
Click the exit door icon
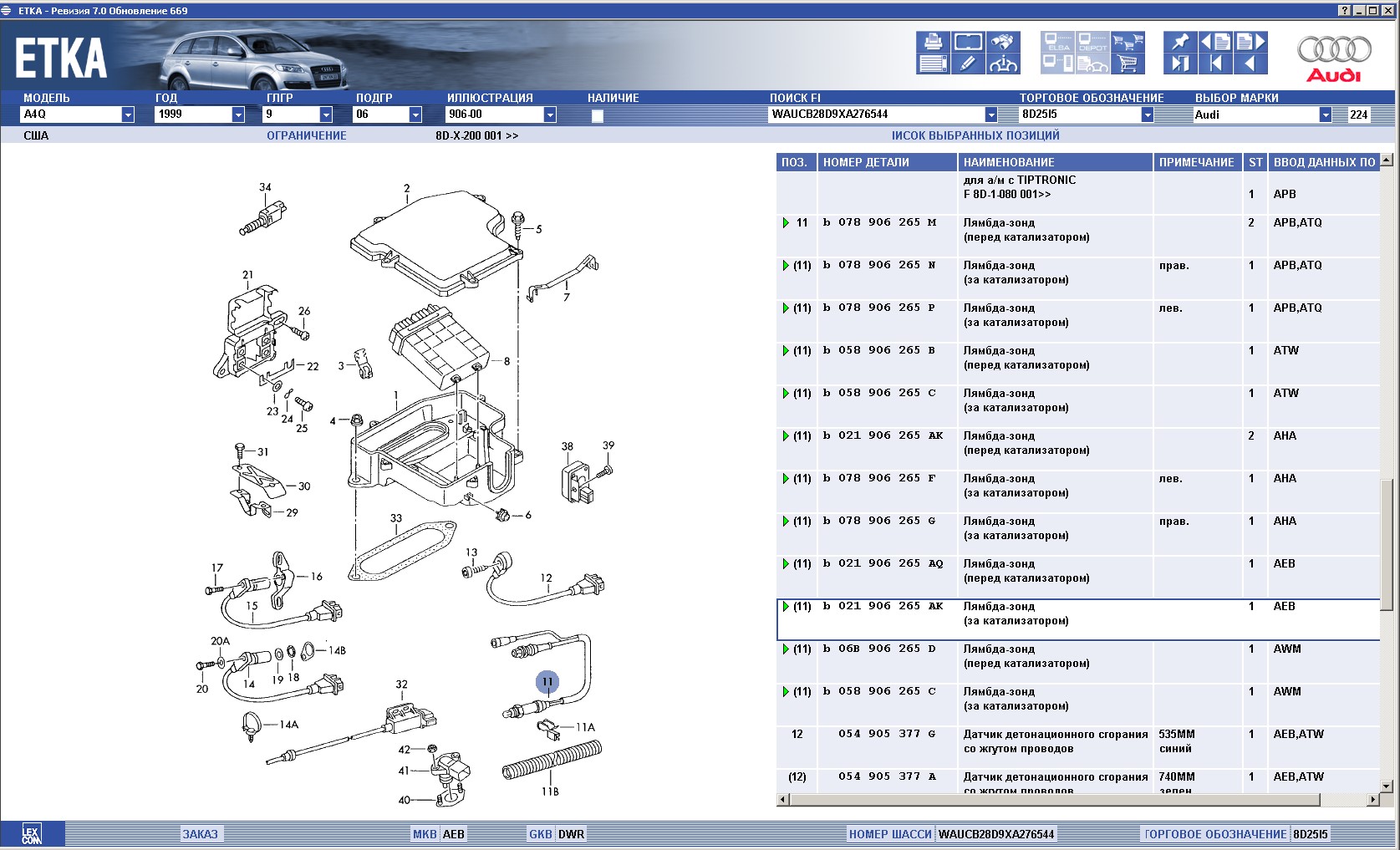point(1180,64)
